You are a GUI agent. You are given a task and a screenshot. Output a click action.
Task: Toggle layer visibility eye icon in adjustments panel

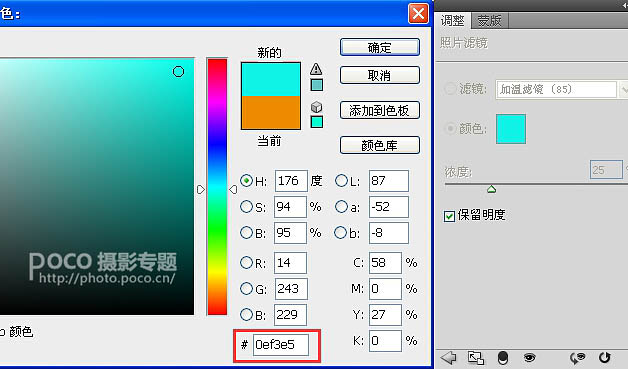(529, 357)
